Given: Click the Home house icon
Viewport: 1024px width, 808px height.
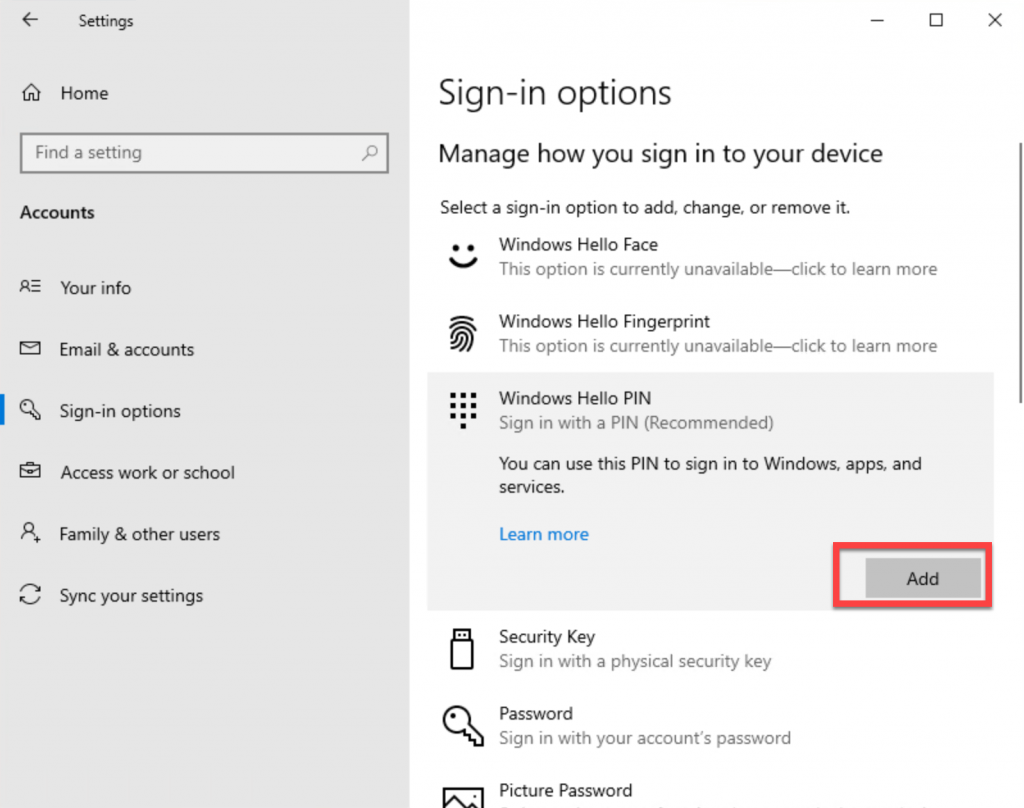Looking at the screenshot, I should pyautogui.click(x=31, y=92).
